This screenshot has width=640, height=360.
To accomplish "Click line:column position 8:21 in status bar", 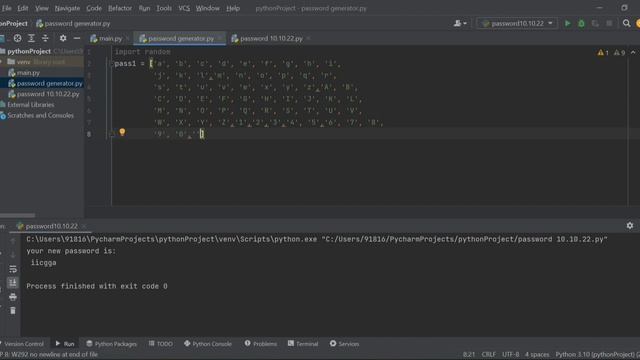I will coord(469,354).
